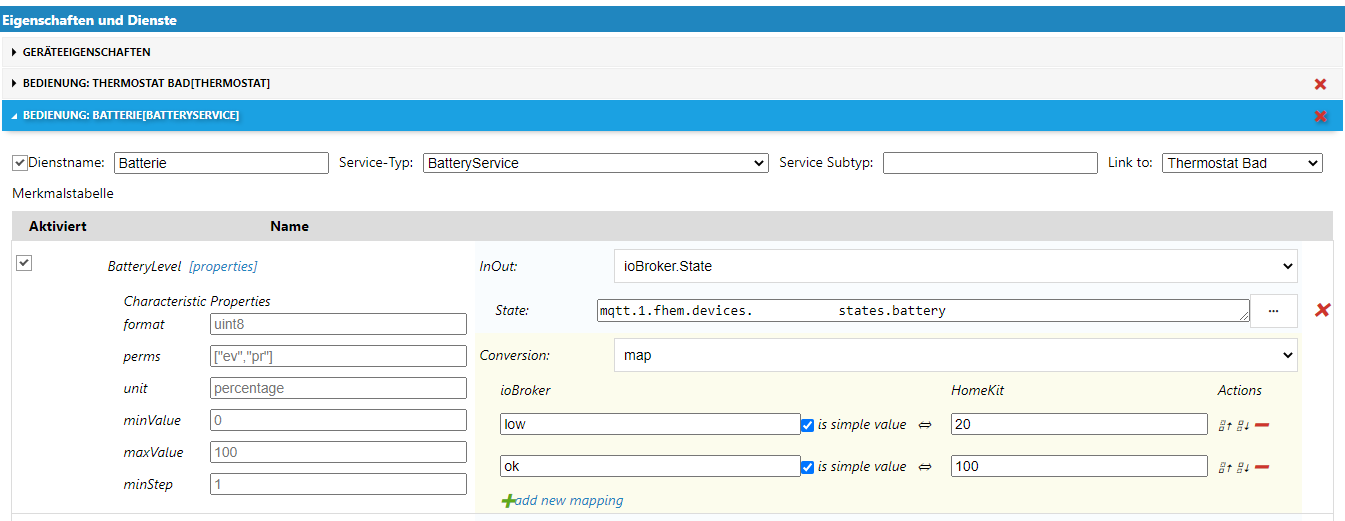1345x521 pixels.
Task: Toggle 'is simple value' for low mapping
Action: [808, 425]
